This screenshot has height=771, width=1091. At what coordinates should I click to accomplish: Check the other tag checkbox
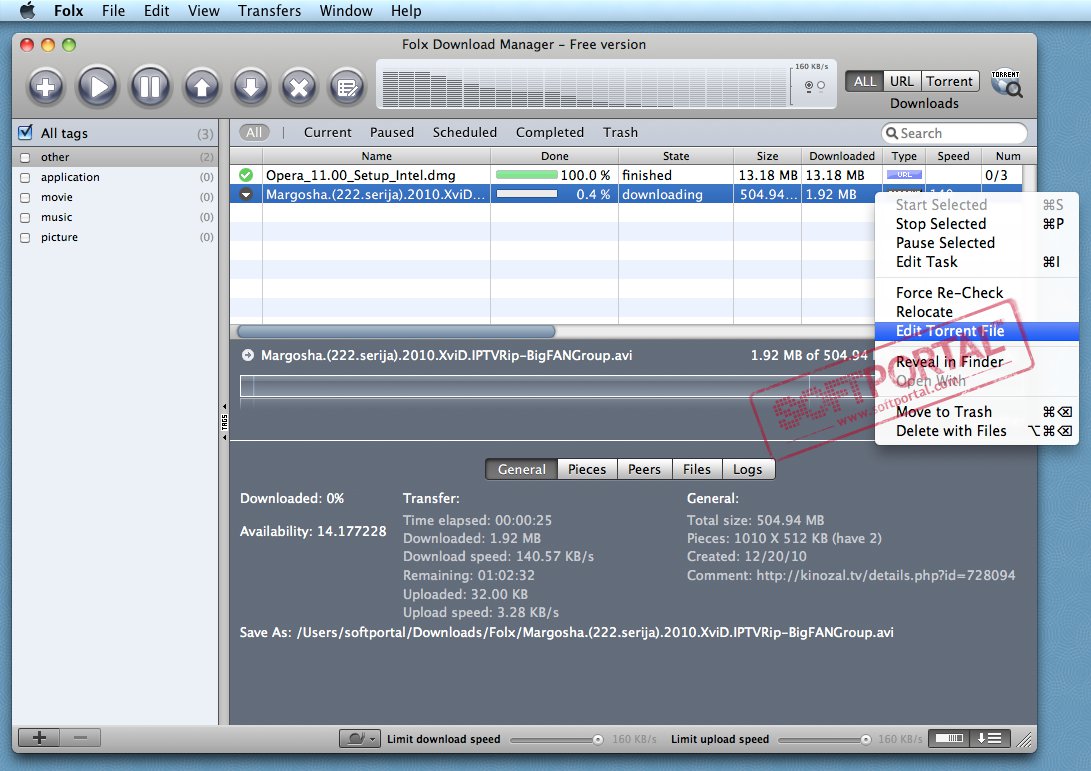(x=25, y=157)
